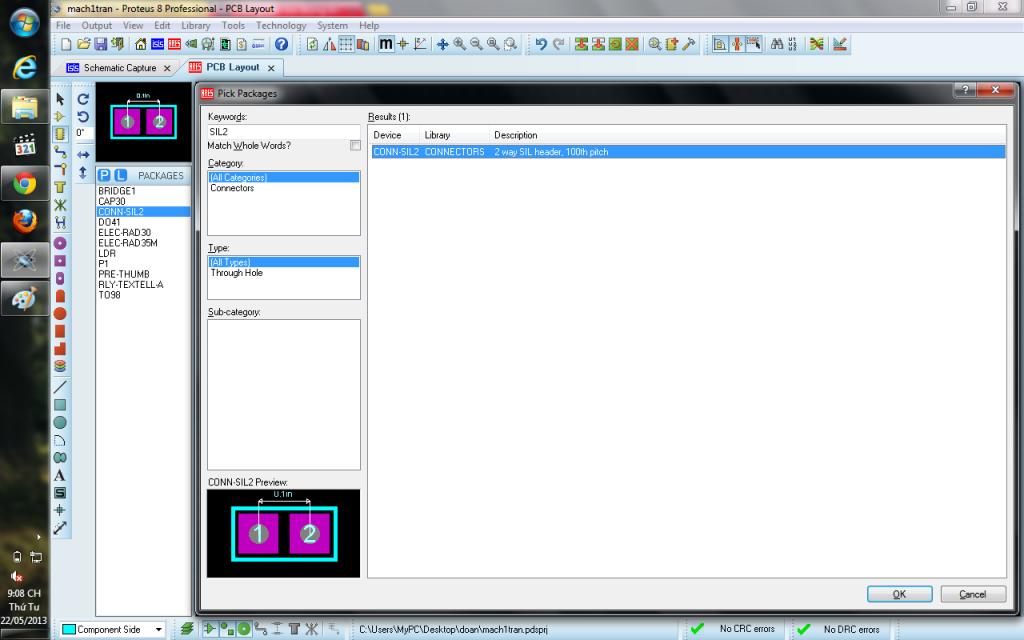This screenshot has width=1024, height=640.
Task: Mirror vertically with the Y-mirror icon
Action: pos(83,173)
